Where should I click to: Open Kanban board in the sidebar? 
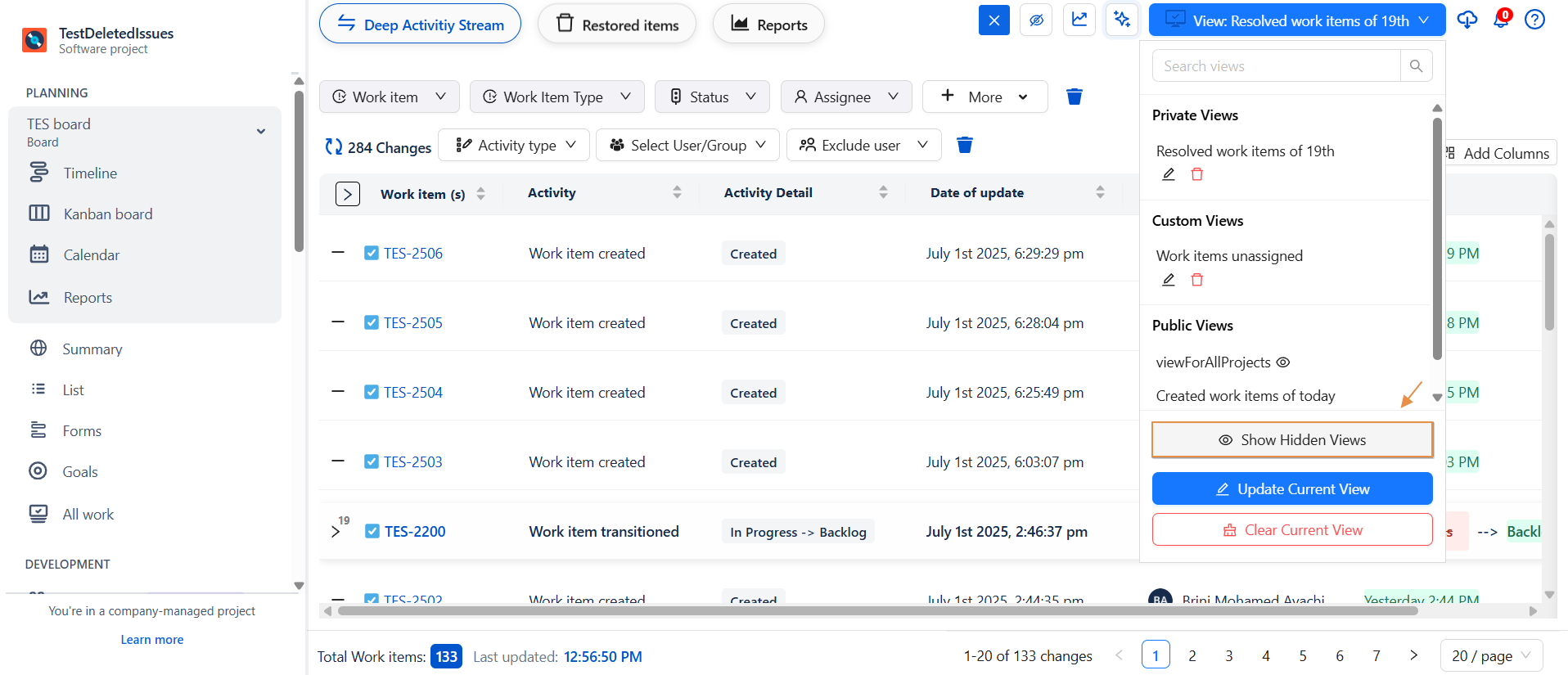point(108,214)
